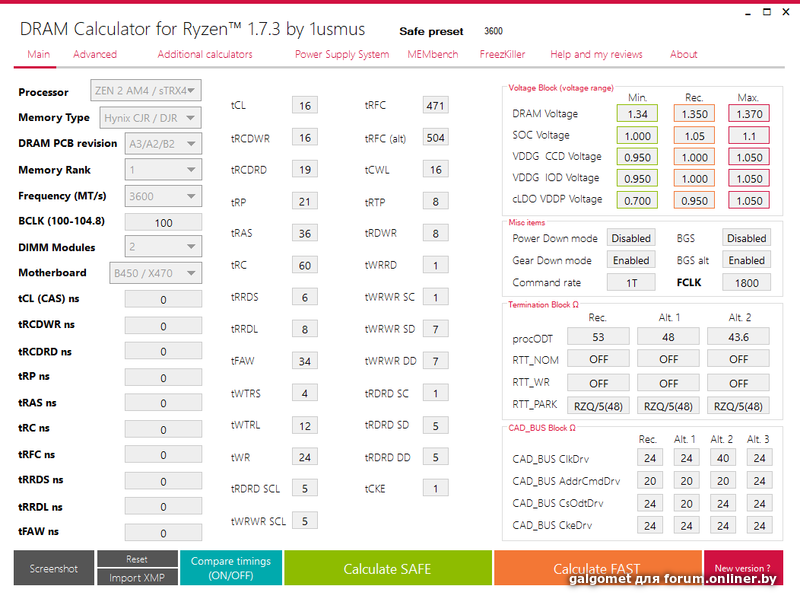
Task: Toggle Compare timings (ON/OFF)
Action: (x=231, y=568)
